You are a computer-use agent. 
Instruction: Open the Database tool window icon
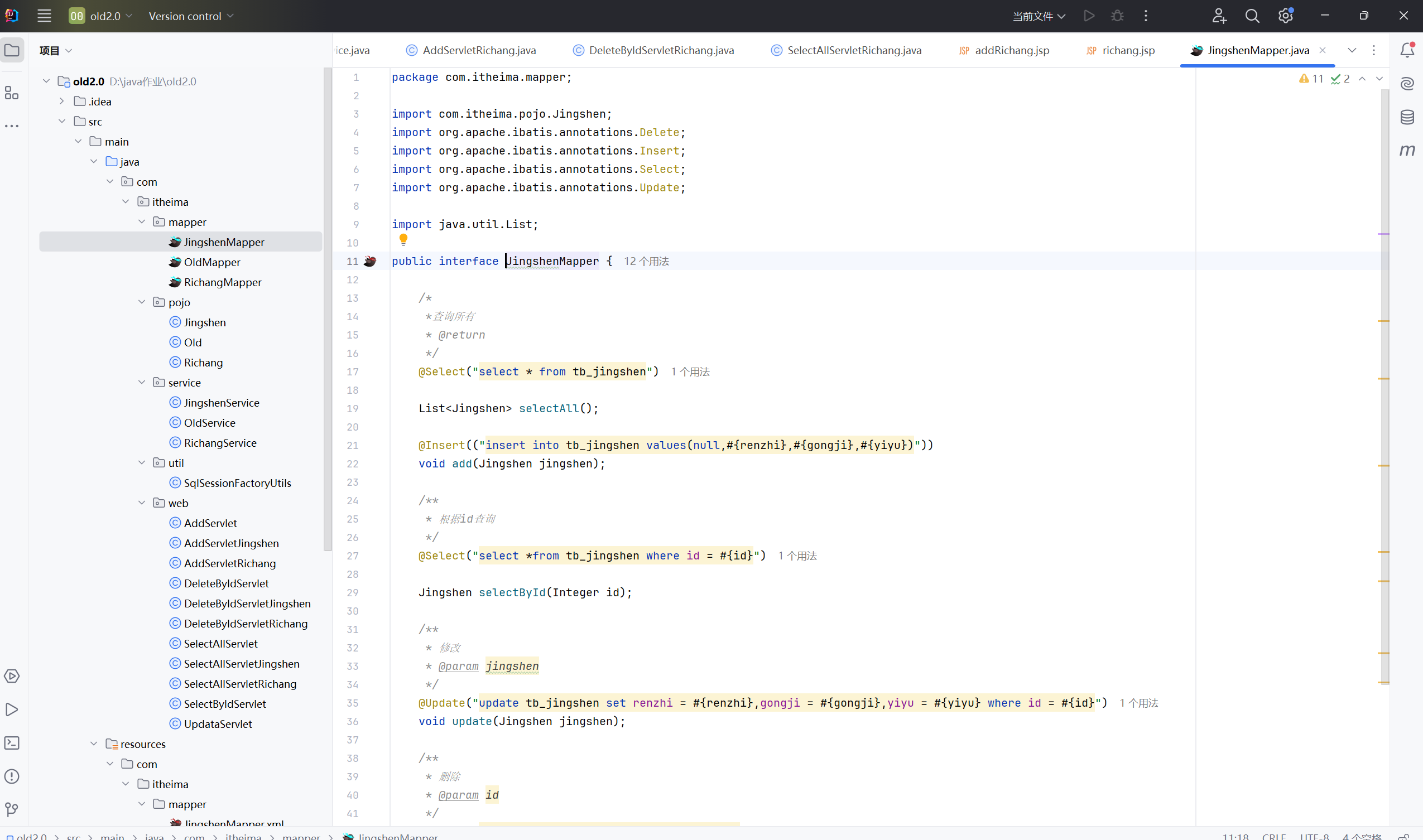(1407, 117)
